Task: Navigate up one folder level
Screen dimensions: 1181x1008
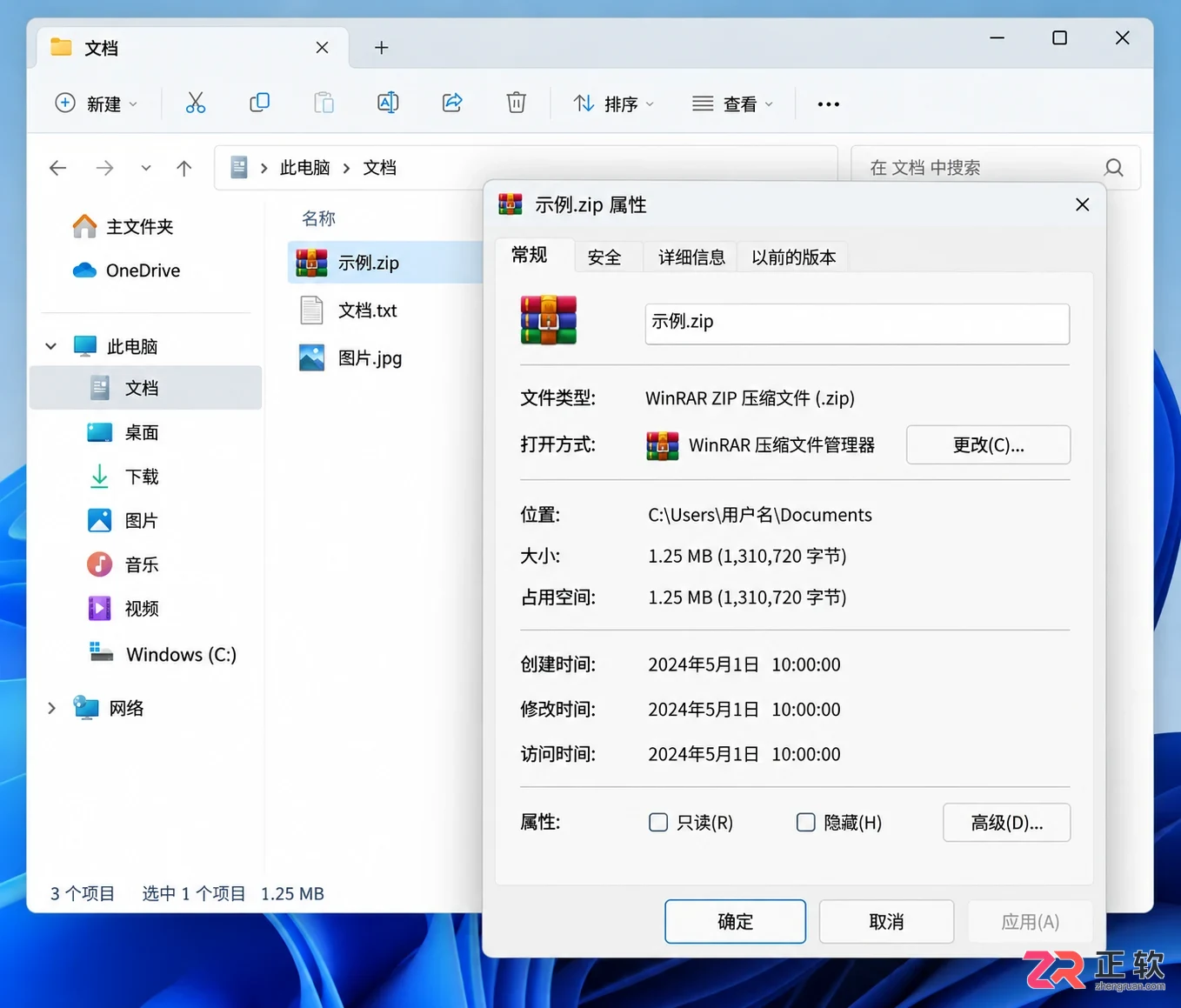Action: (183, 168)
